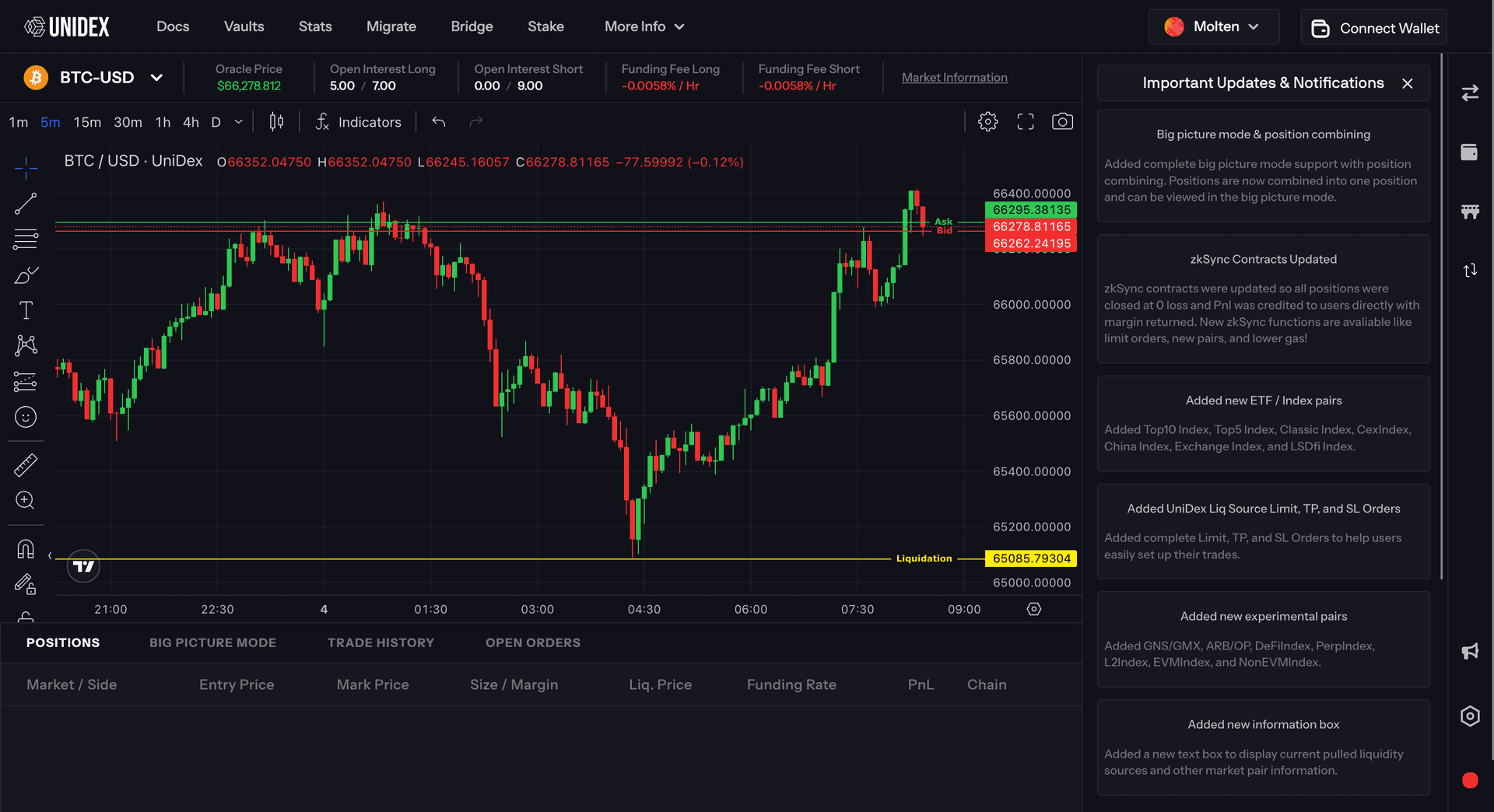Click the red status dot

[1470, 781]
